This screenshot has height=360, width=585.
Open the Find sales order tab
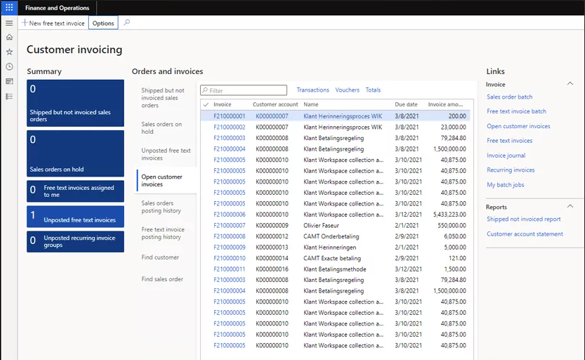tap(162, 279)
